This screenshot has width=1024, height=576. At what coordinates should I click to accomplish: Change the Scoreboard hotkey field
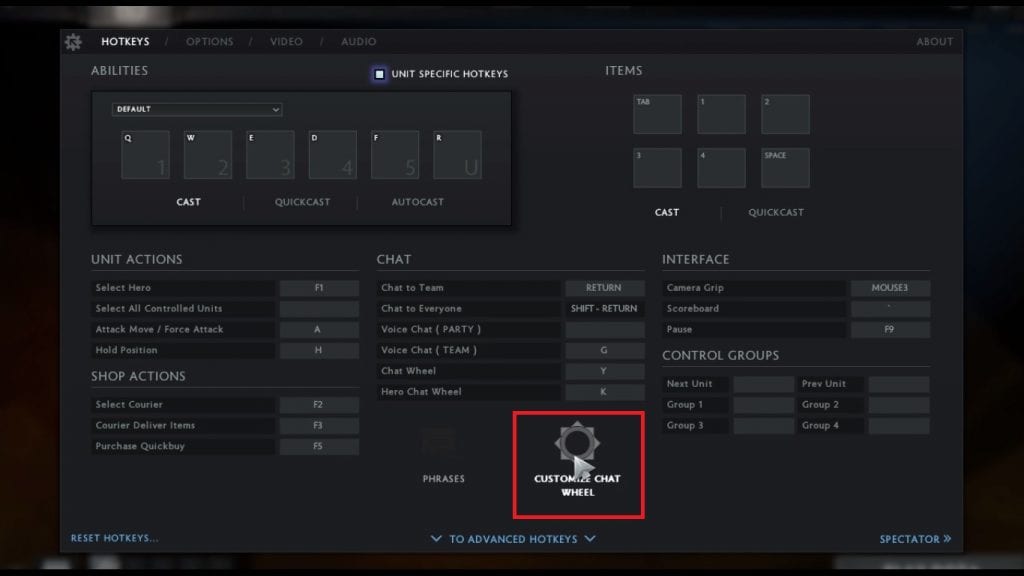pos(890,309)
